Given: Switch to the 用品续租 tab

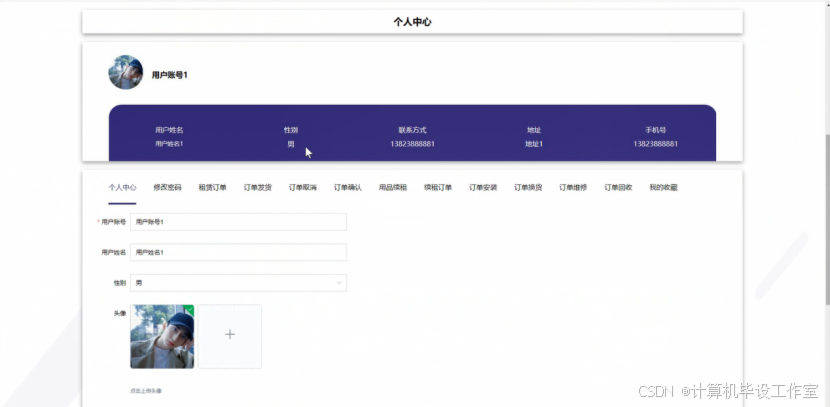Looking at the screenshot, I should pos(393,187).
